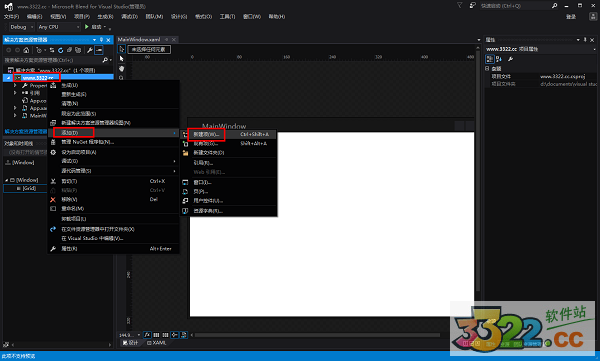Switch to the 设计 design view tab
Screen dimensions: 600x361
[x=130, y=343]
